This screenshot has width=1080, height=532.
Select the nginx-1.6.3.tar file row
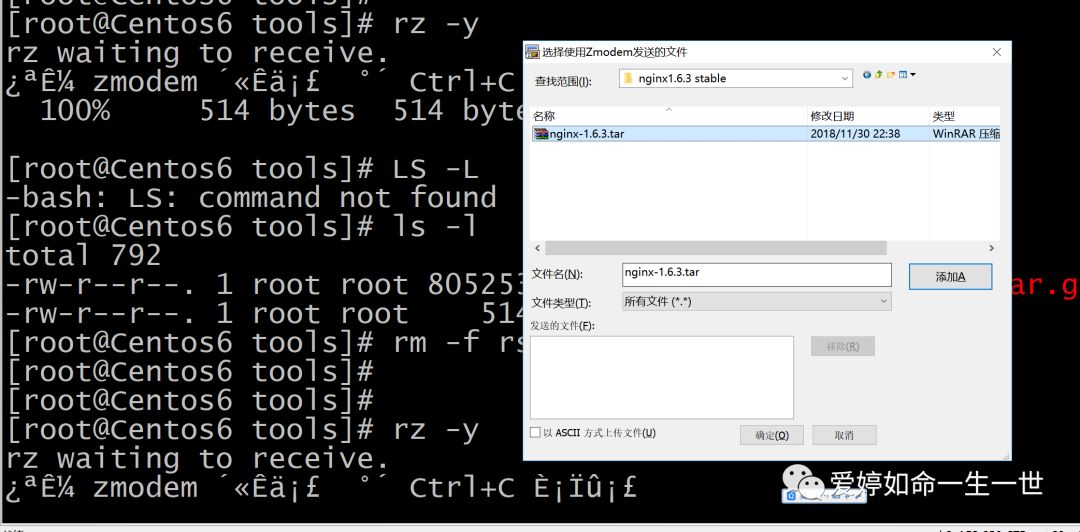[x=765, y=134]
